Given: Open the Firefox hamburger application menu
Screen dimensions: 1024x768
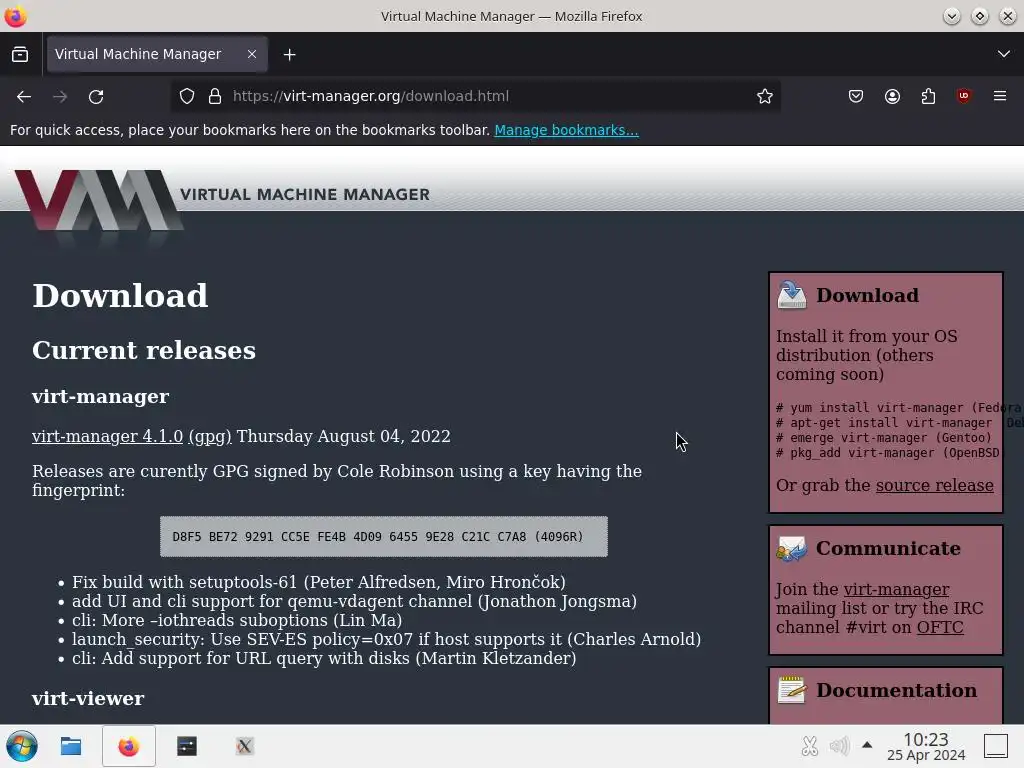Looking at the screenshot, I should (1000, 97).
